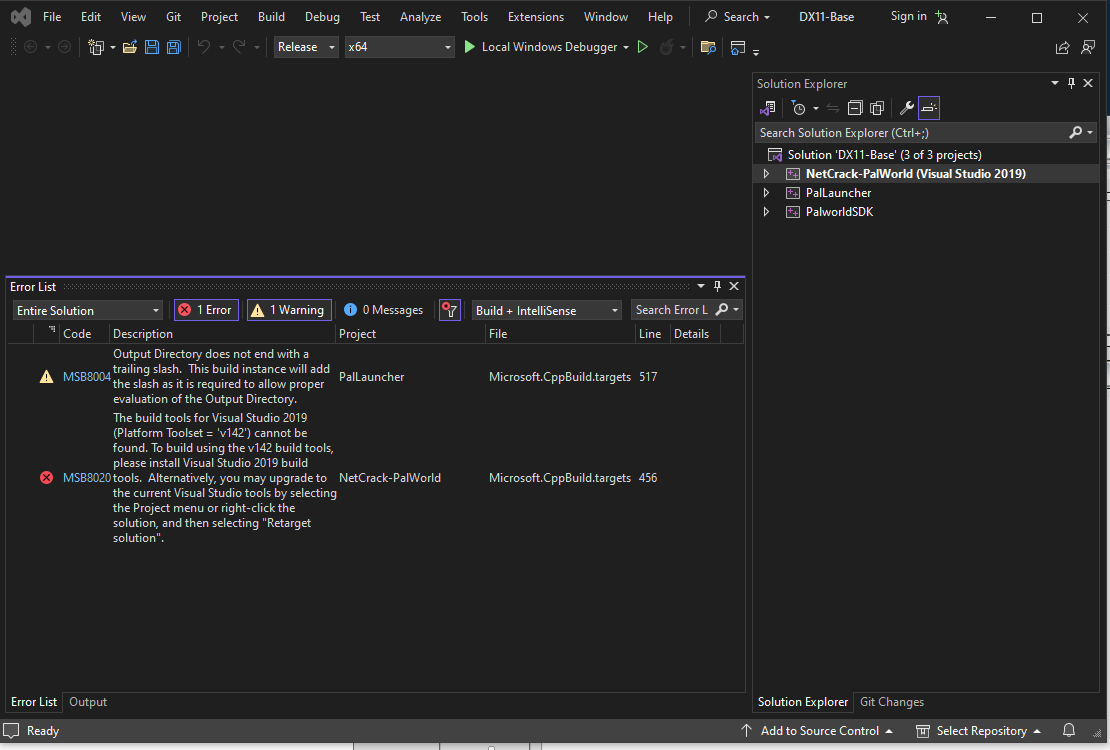The image size is (1110, 750).
Task: Open the MSB8020 error code link
Action: pyautogui.click(x=86, y=478)
